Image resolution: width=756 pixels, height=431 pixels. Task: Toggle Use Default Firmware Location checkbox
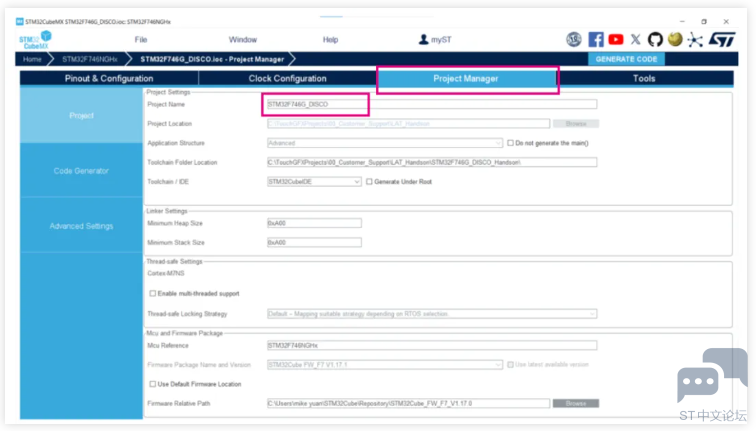pos(152,384)
